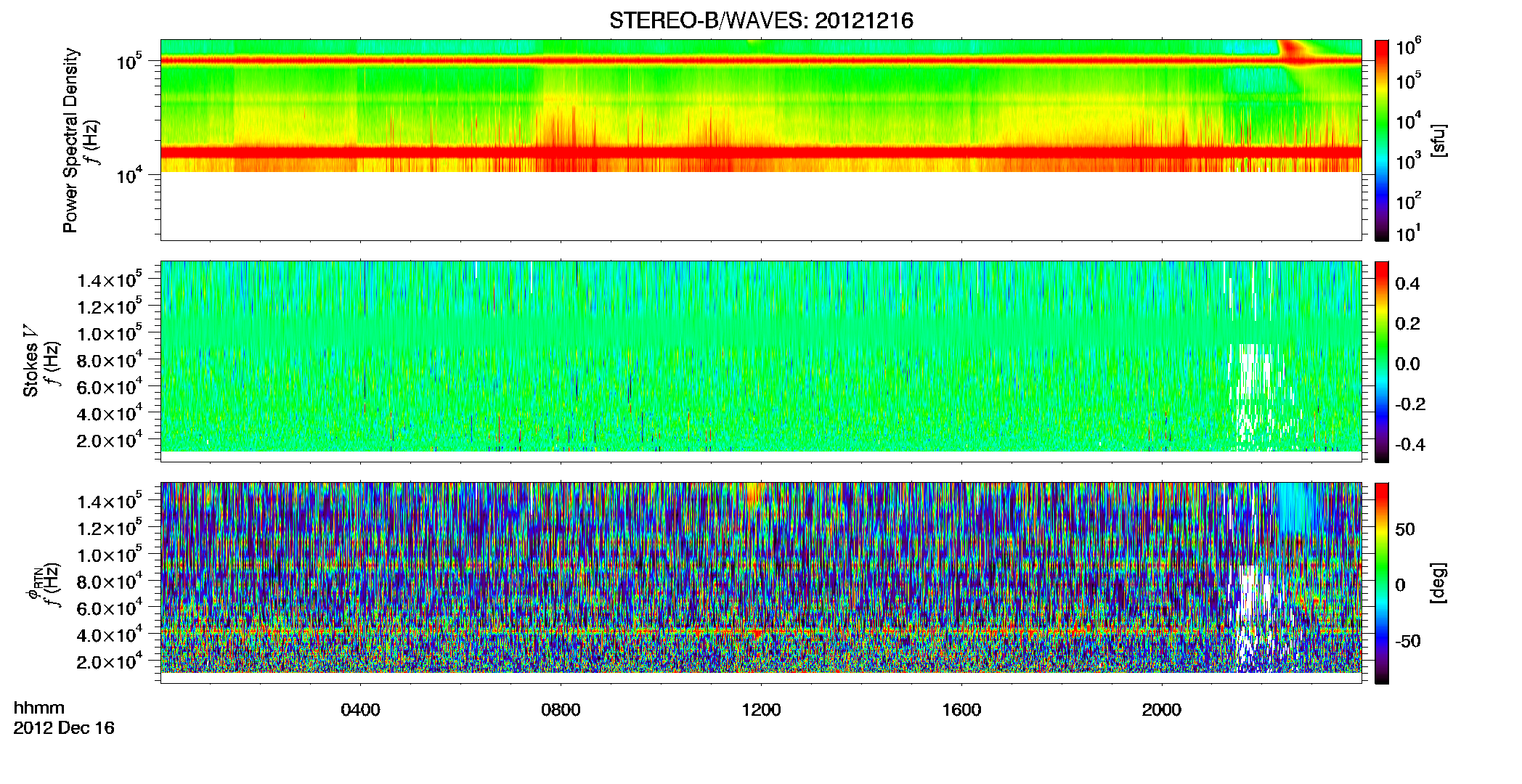Click the "STEREO-B/WAVES: 20121216" plot title
Screen dimensions: 1522x784
point(761,20)
